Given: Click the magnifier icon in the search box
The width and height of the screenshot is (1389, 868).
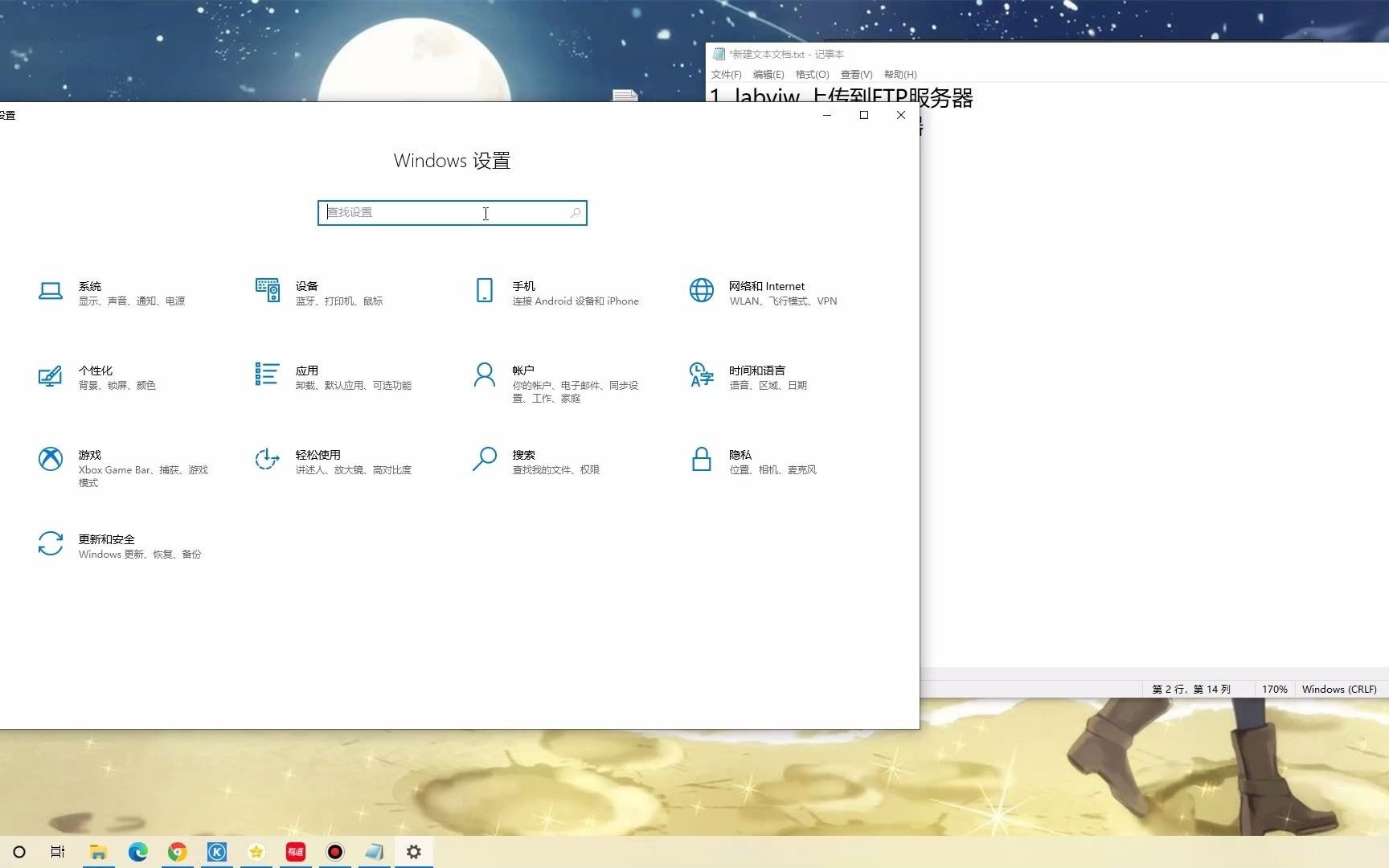Looking at the screenshot, I should click(576, 213).
